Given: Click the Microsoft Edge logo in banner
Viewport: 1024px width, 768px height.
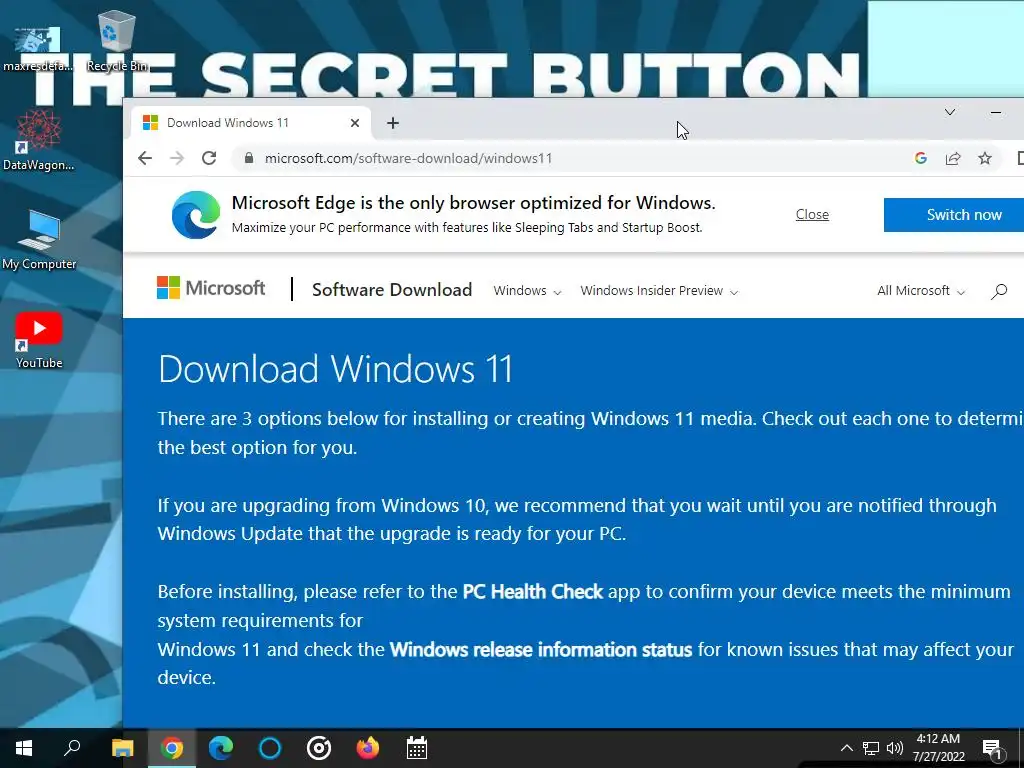Looking at the screenshot, I should pos(196,214).
